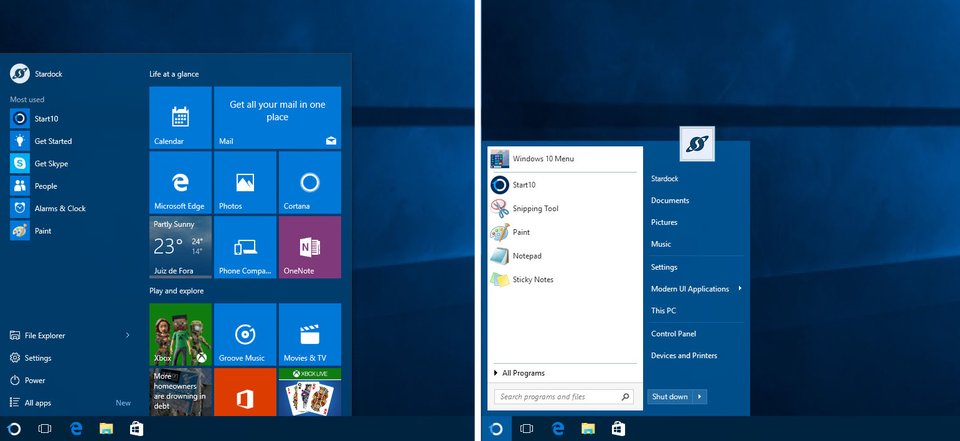Open File Explorer on the left taskbar
Screen dimensions: 960x441
point(107,429)
